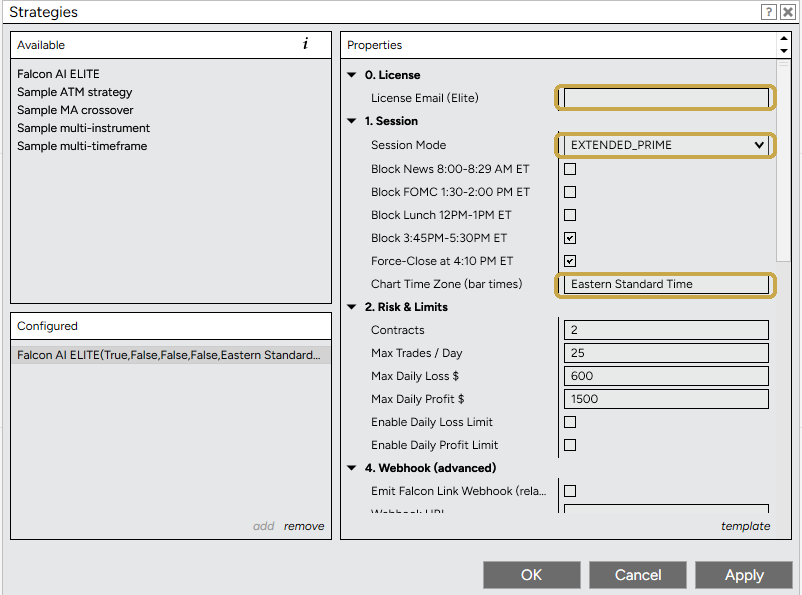Toggle Block FOMC 1:30-2:00 PM ET checkbox
802x595 pixels.
(570, 192)
